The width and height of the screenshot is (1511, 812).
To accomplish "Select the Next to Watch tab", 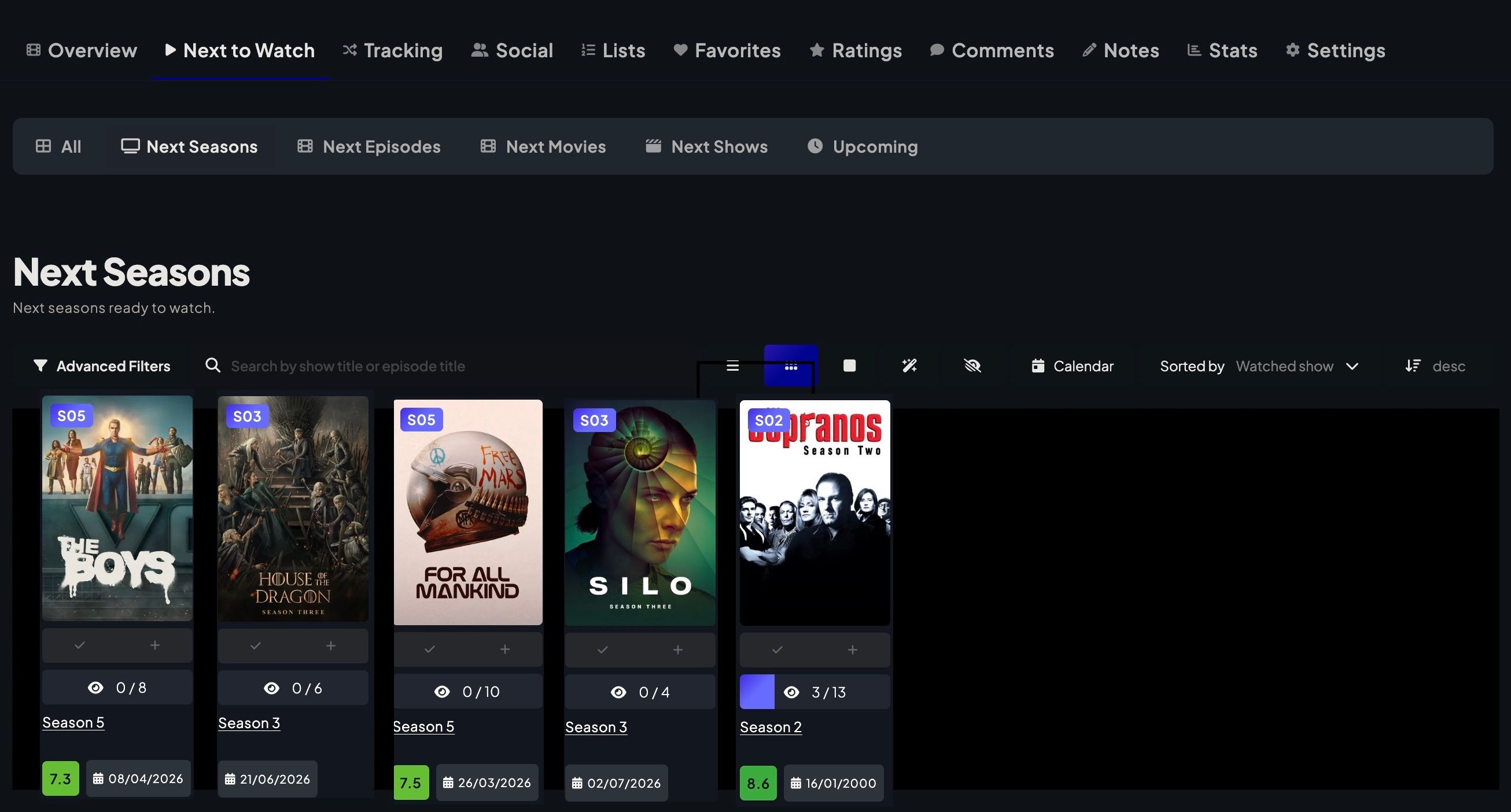I will tap(240, 50).
